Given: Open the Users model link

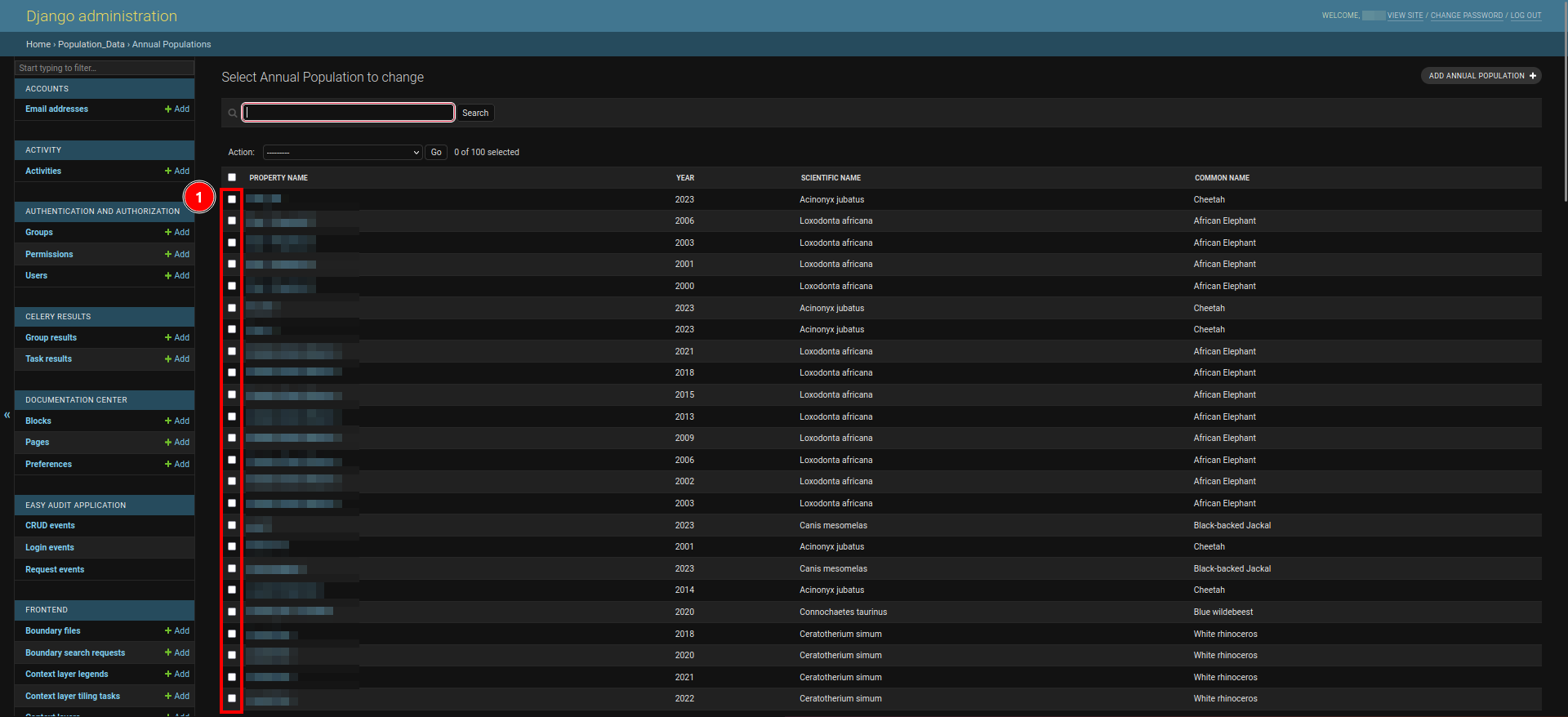Looking at the screenshot, I should (36, 276).
